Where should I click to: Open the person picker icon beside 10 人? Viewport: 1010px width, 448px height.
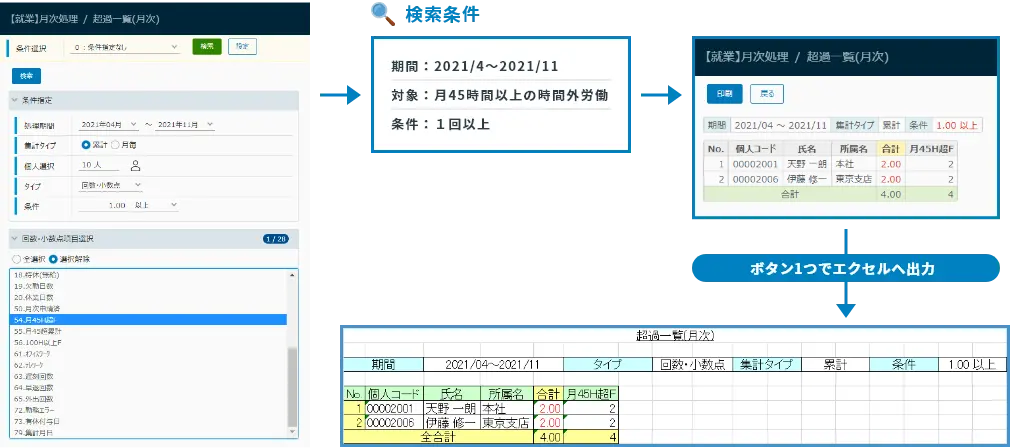[135, 165]
